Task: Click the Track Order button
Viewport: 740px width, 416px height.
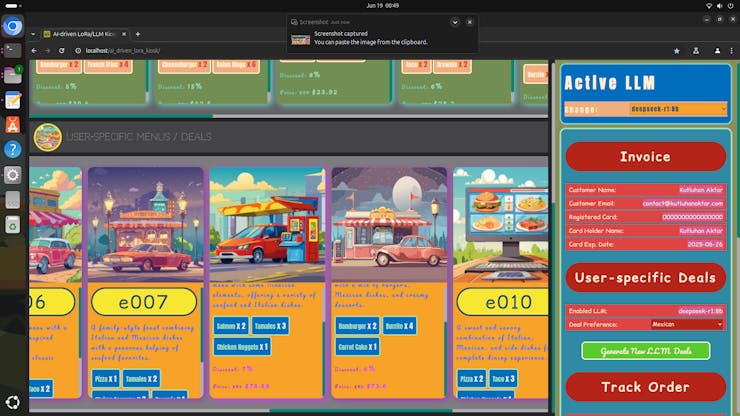Action: [x=646, y=387]
